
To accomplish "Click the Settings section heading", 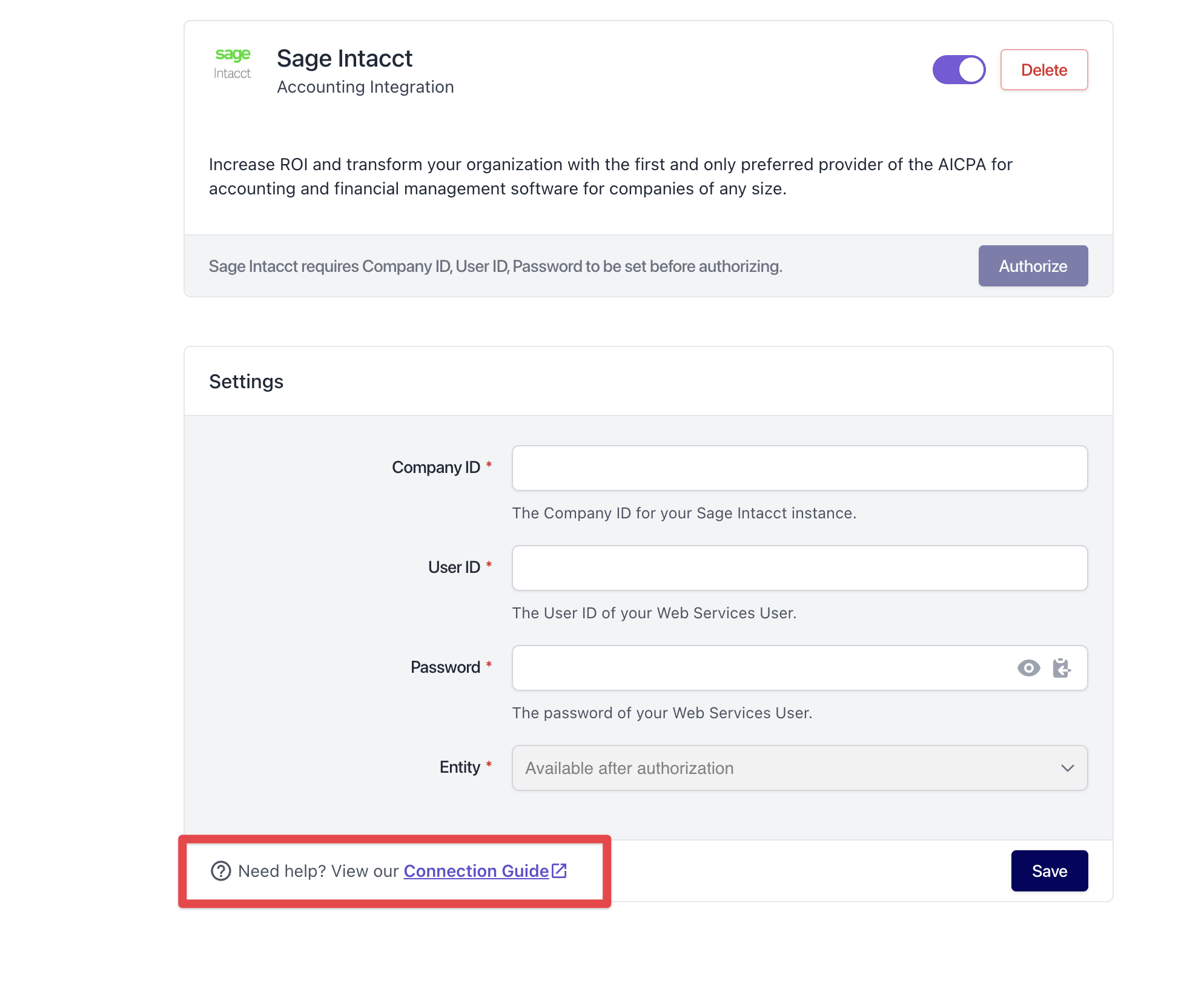I will [246, 382].
